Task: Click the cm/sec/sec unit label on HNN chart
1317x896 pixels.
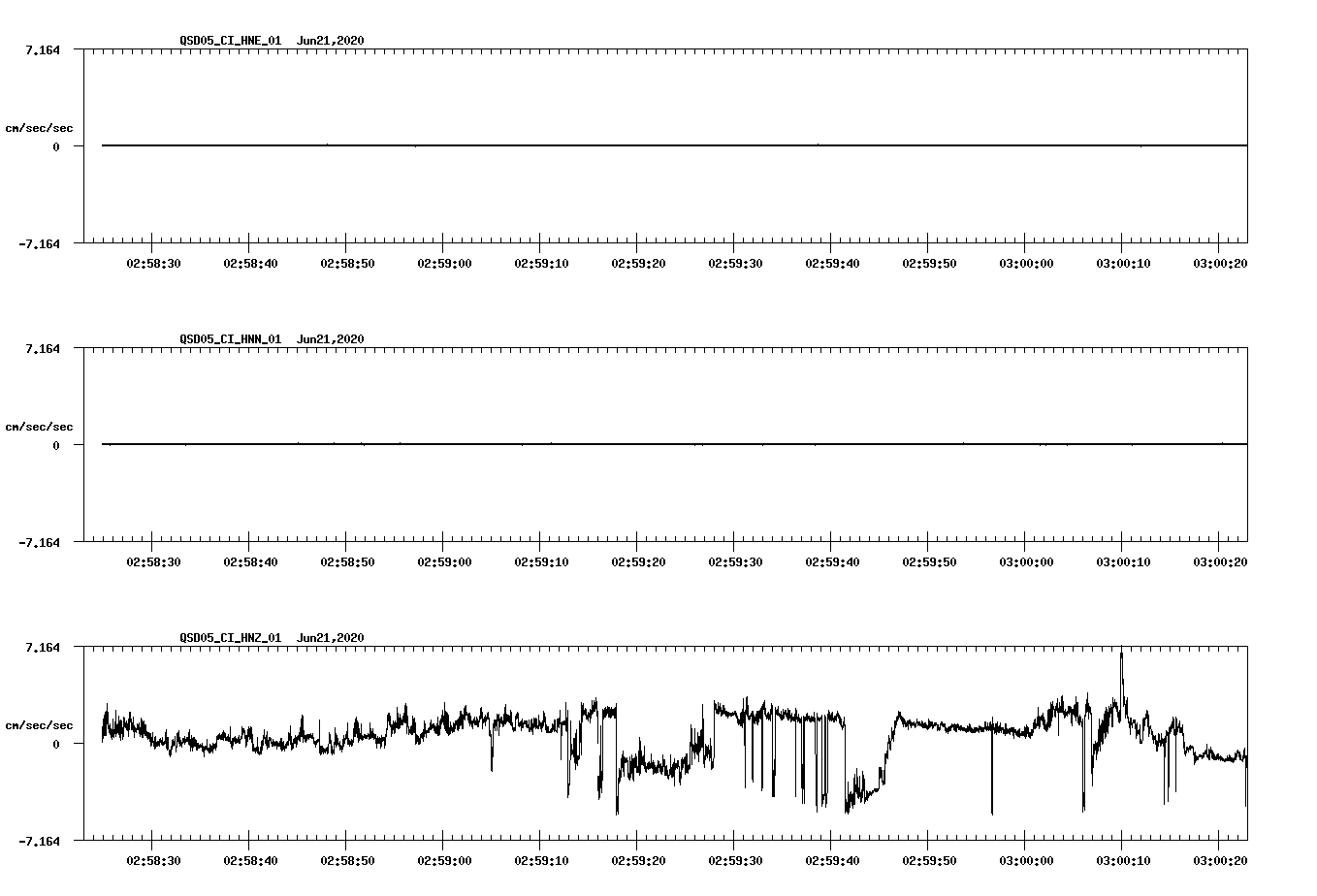Action: (x=39, y=427)
